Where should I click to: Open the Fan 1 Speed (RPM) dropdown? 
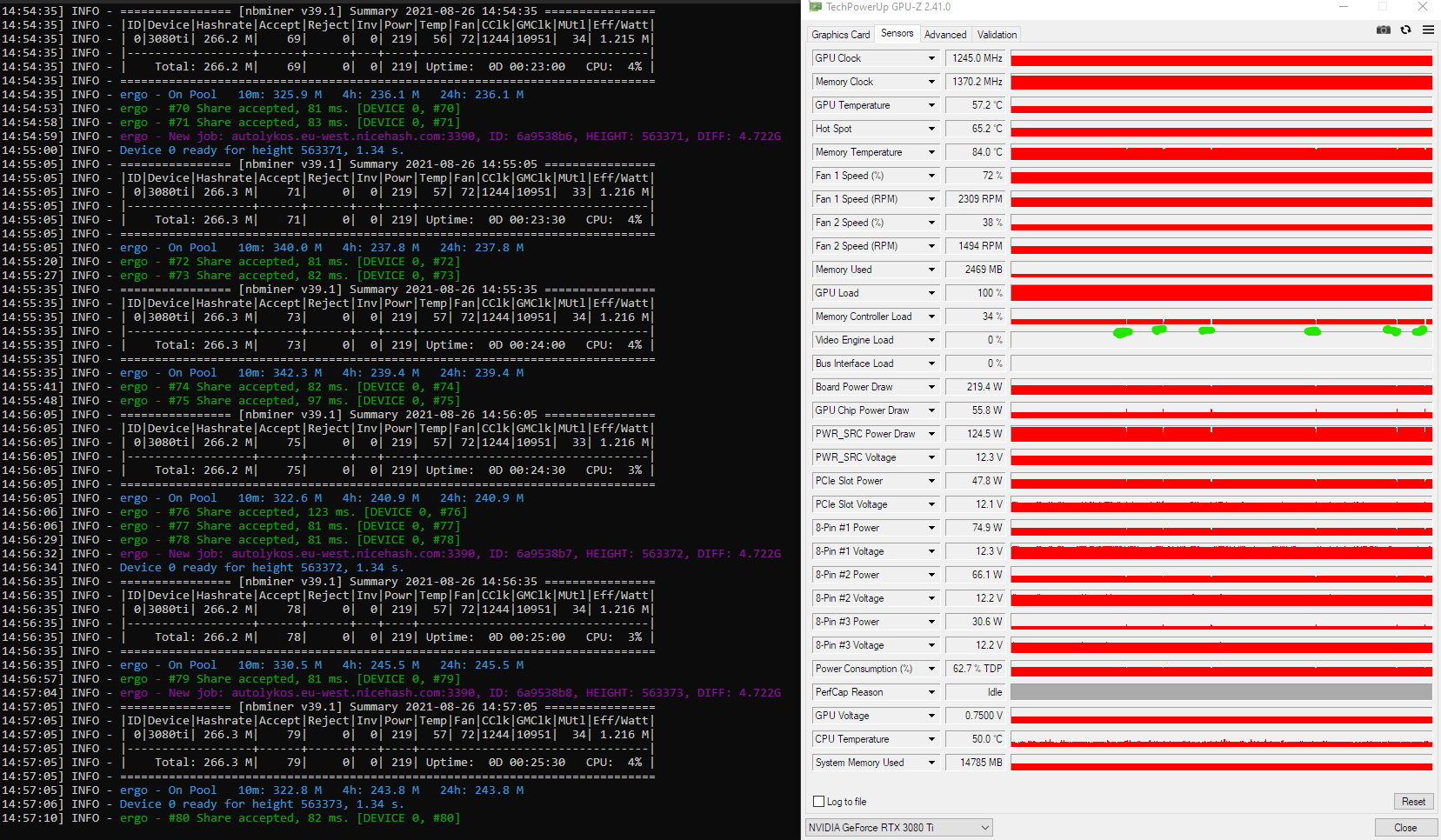tap(931, 199)
